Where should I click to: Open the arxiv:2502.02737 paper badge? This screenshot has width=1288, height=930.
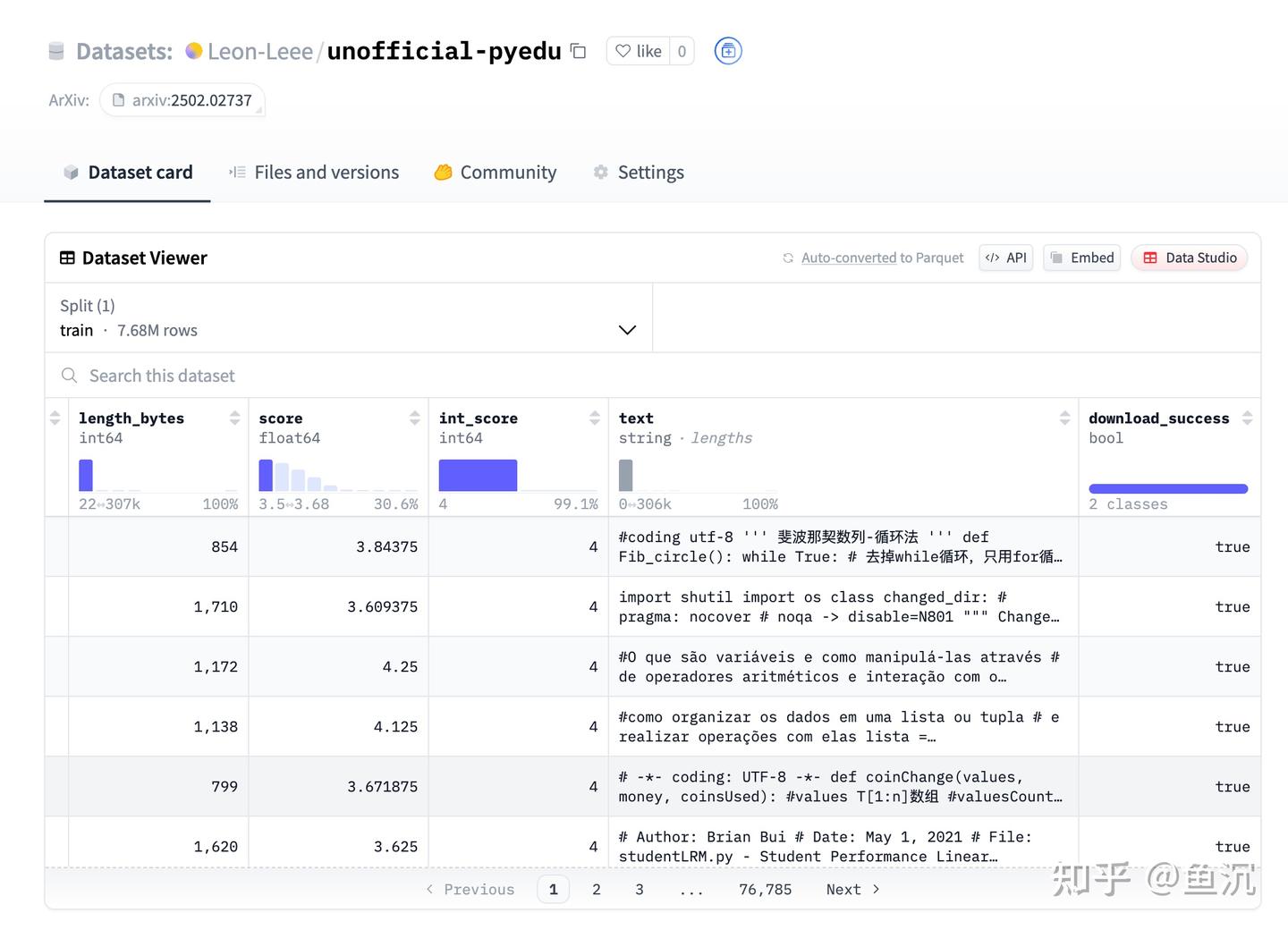tap(182, 100)
